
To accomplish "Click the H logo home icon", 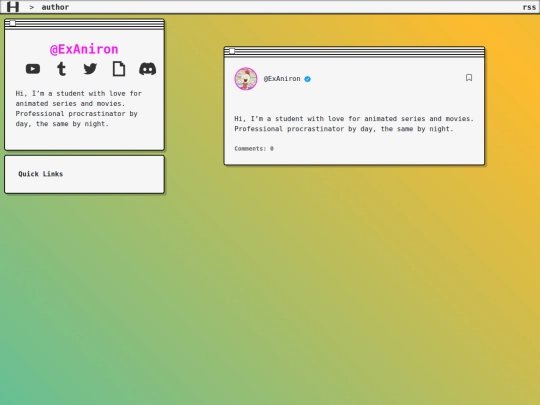I will coord(13,7).
